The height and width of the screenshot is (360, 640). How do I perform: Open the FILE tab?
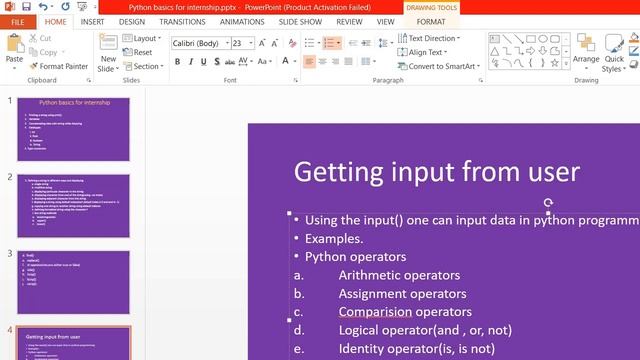[18, 22]
